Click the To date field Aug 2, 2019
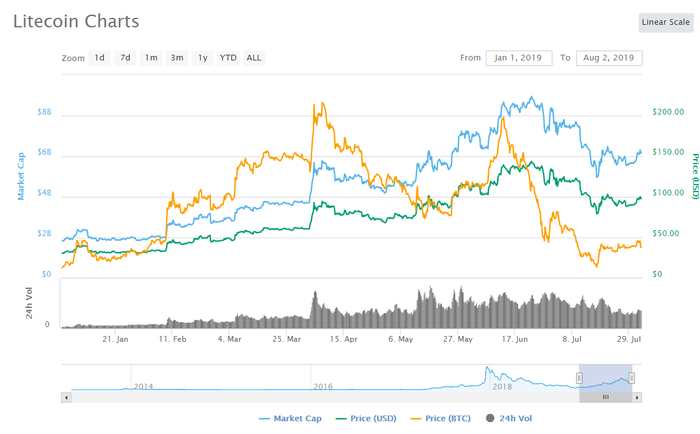700x434 pixels. click(x=609, y=58)
